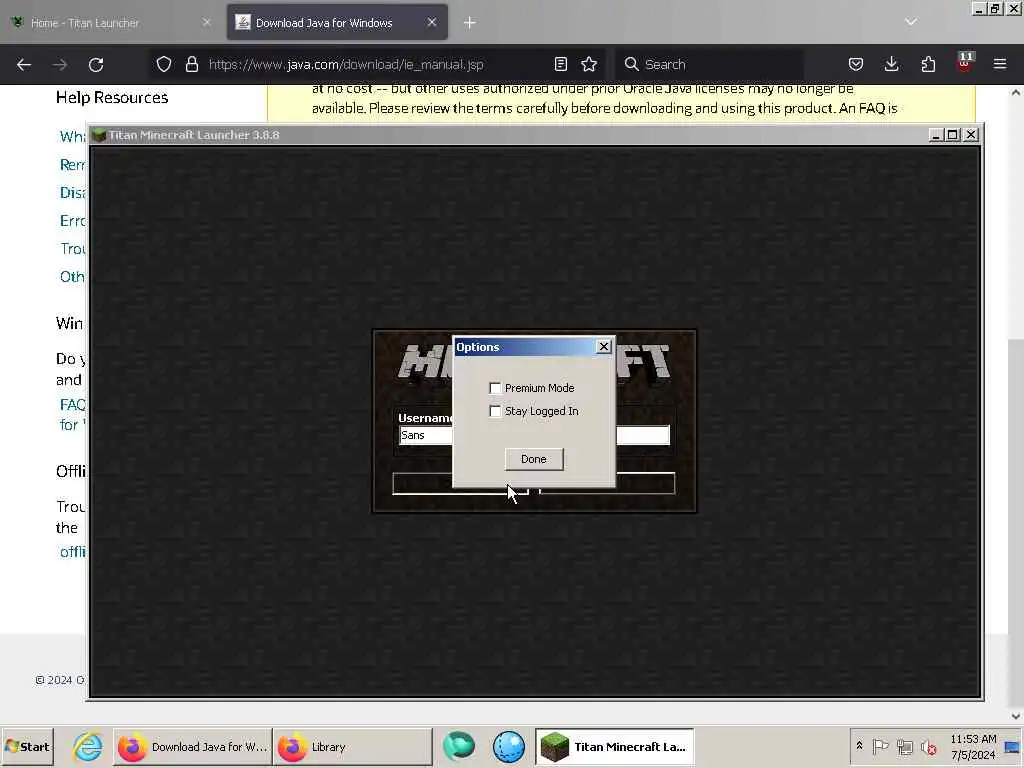
Task: Click the Action Center flag tray icon
Action: coord(880,746)
